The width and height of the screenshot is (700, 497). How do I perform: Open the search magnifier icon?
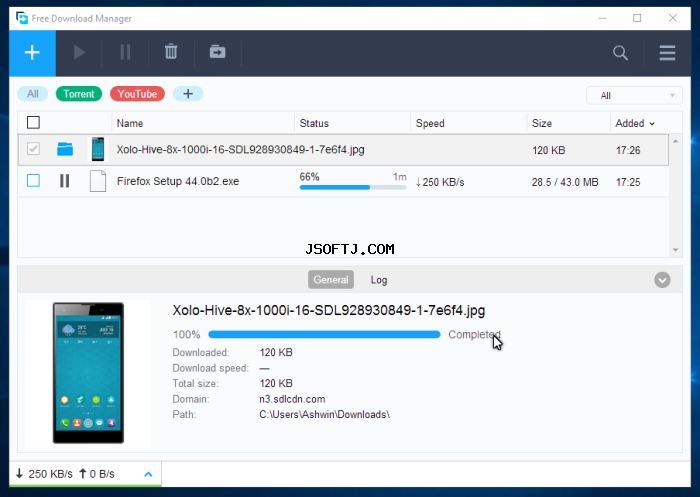point(620,53)
